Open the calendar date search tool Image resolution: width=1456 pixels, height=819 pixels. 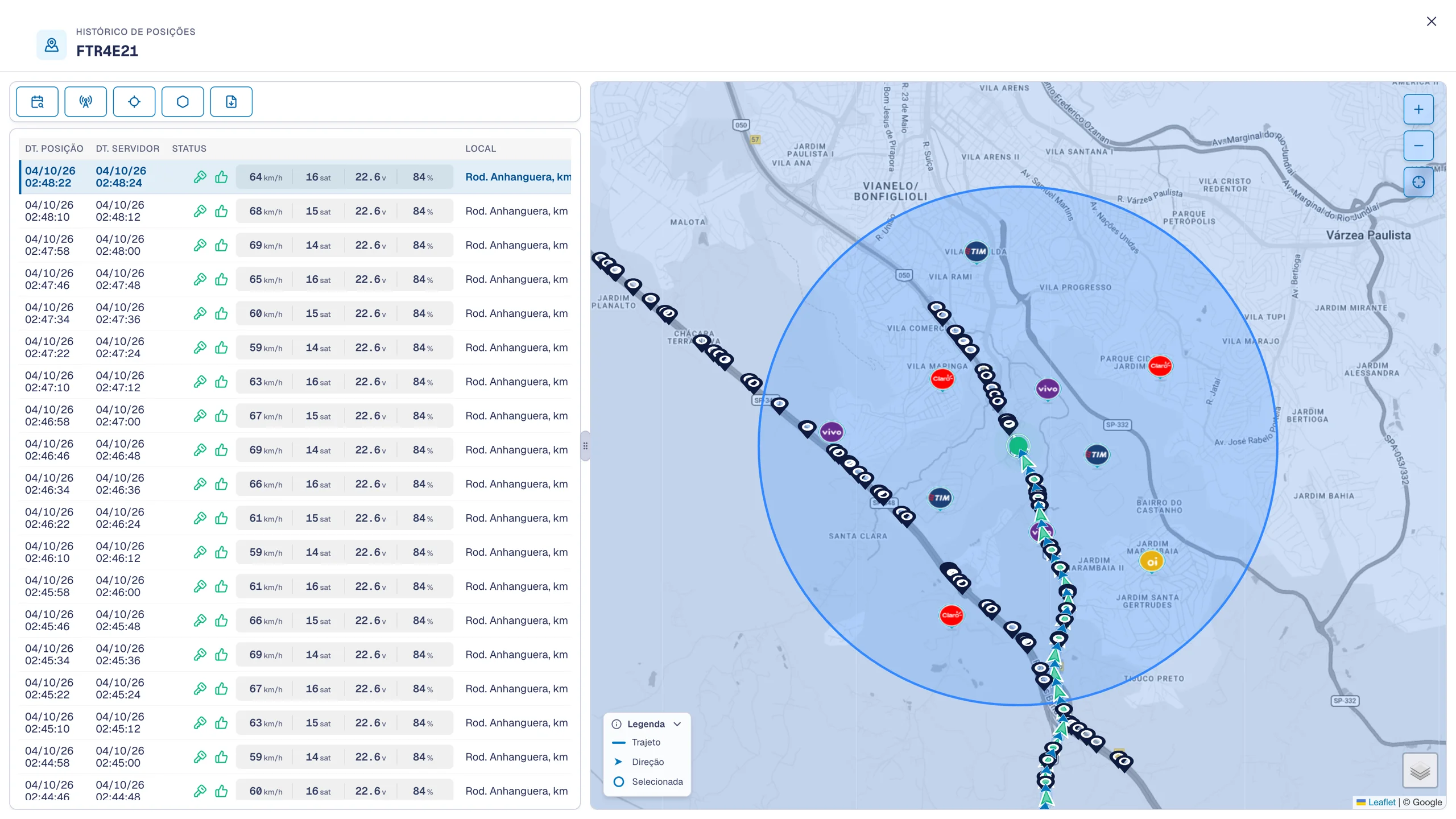37,102
